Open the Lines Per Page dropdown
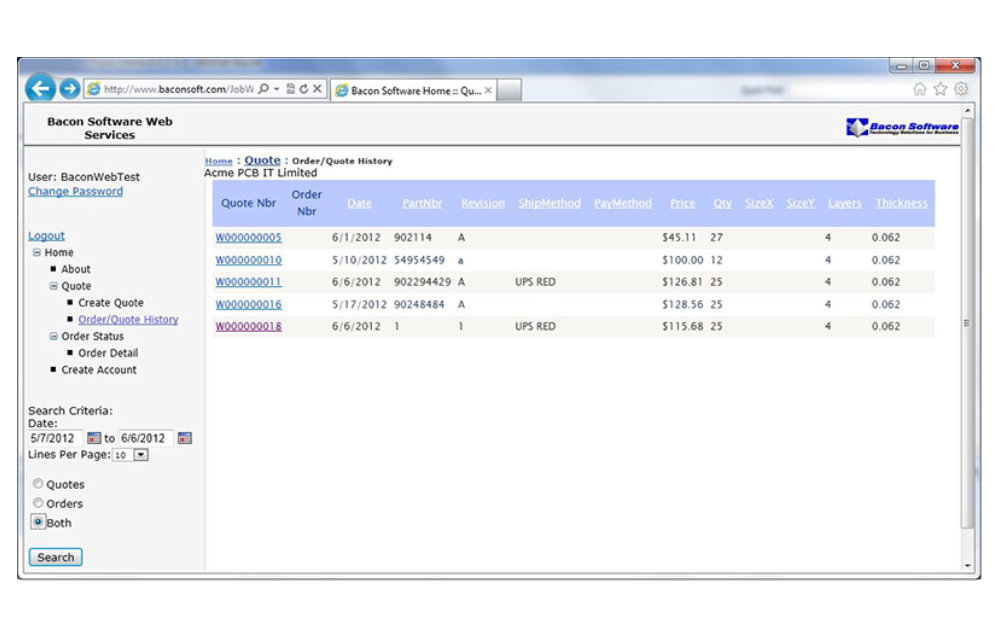Viewport: 1000px width, 640px height. coord(141,455)
